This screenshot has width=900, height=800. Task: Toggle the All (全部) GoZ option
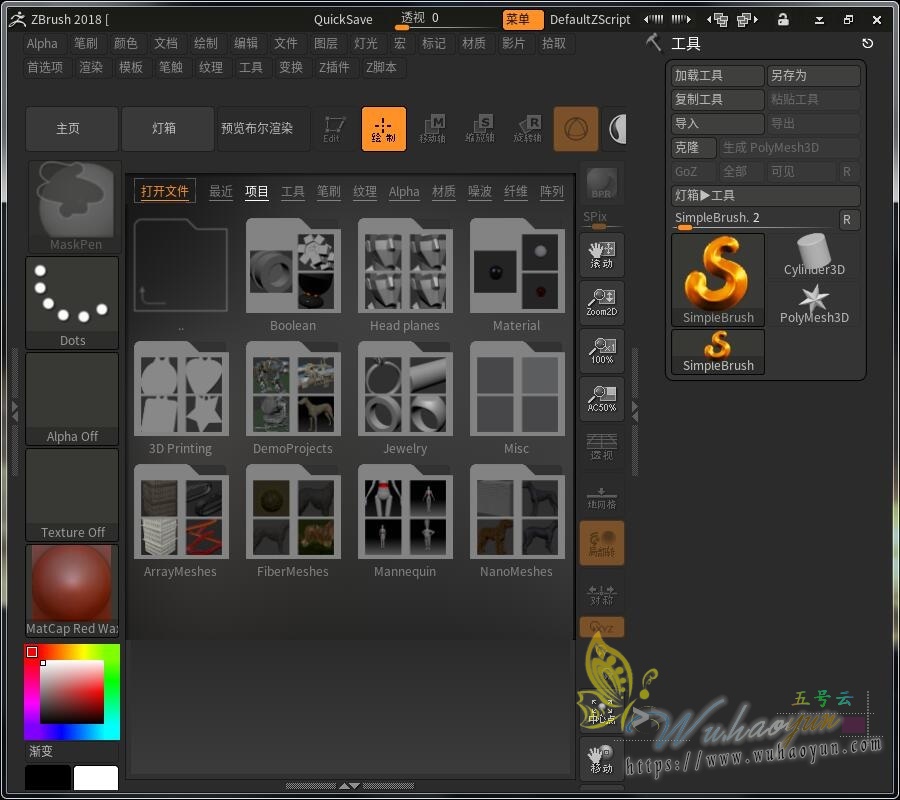pyautogui.click(x=741, y=172)
